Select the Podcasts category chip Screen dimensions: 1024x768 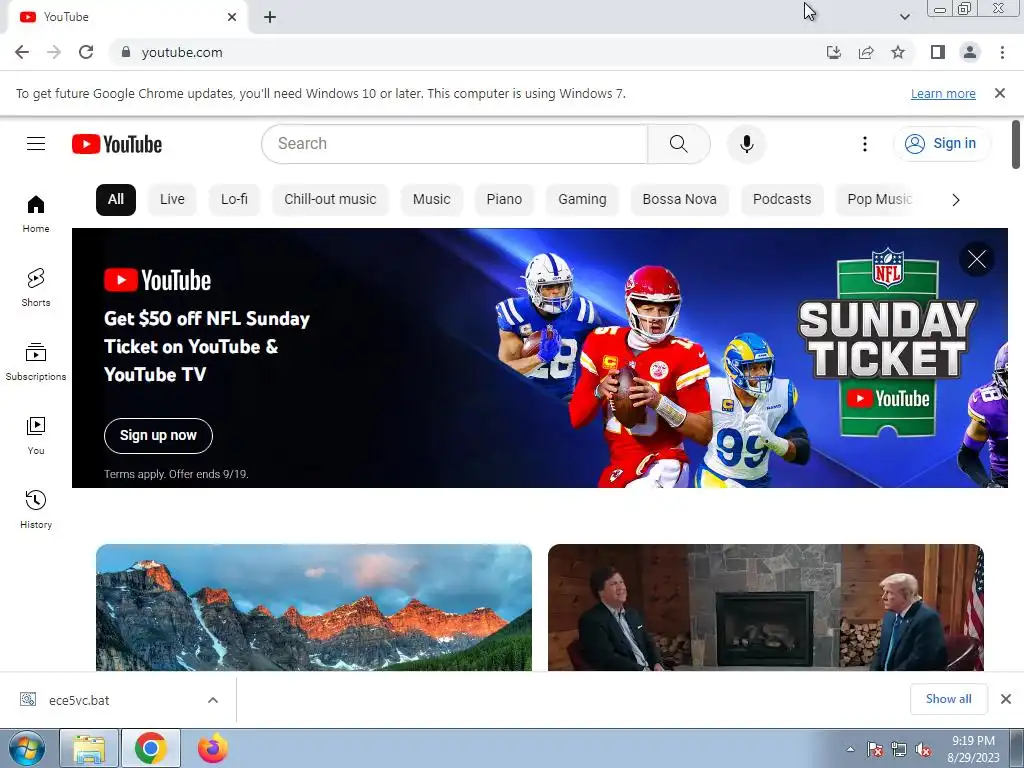pyautogui.click(x=782, y=200)
